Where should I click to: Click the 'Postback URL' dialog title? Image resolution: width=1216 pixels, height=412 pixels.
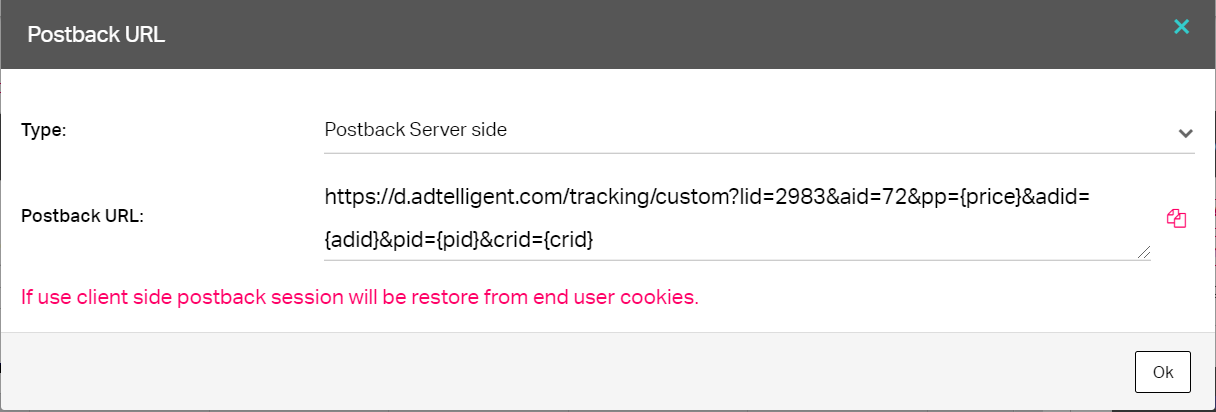tap(96, 35)
